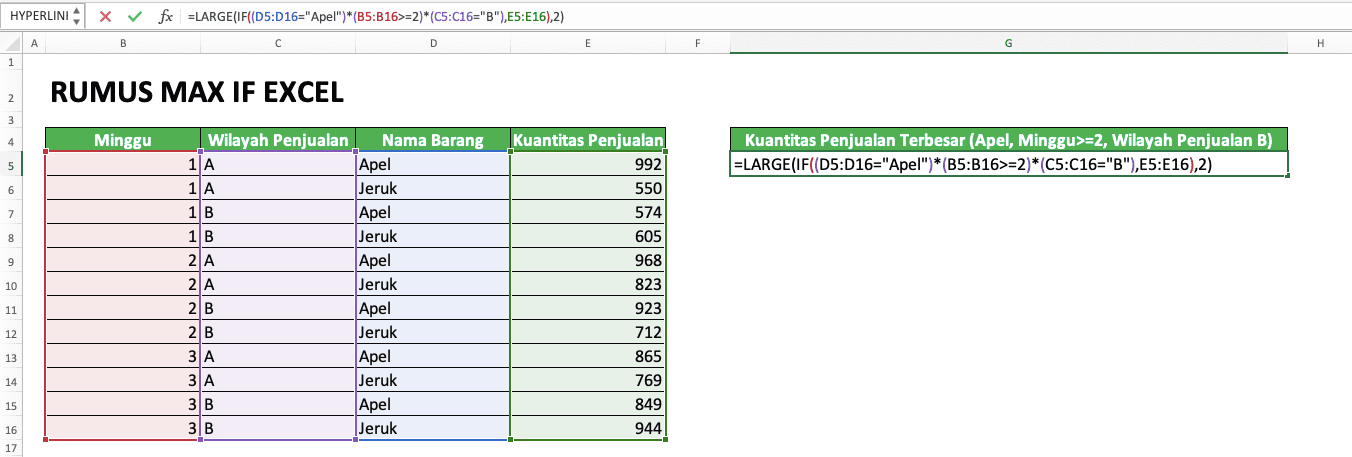The image size is (1352, 457).
Task: Click region A in the row with 968
Action: pos(277,260)
